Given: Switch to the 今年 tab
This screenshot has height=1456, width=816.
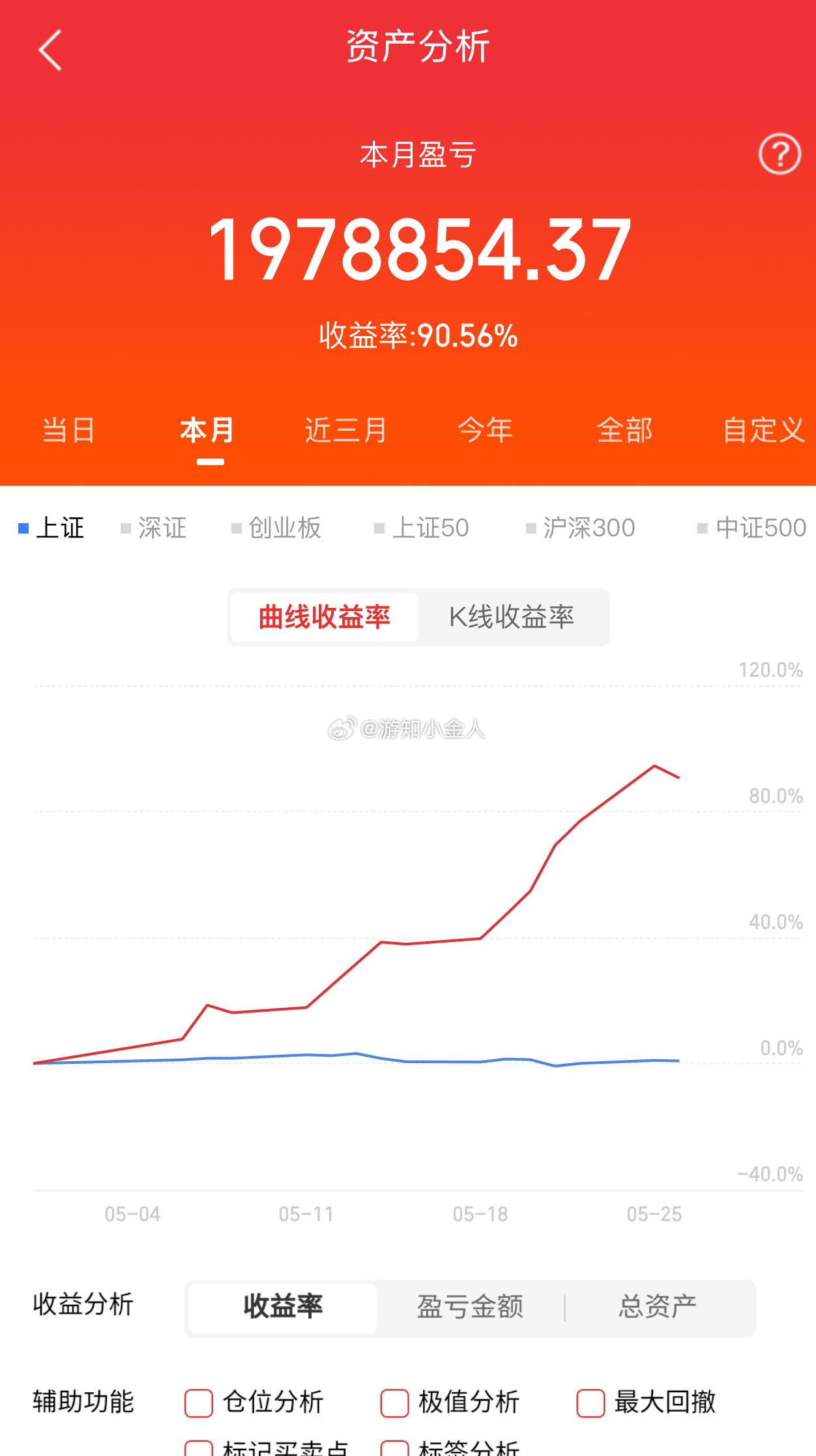Looking at the screenshot, I should [x=486, y=431].
